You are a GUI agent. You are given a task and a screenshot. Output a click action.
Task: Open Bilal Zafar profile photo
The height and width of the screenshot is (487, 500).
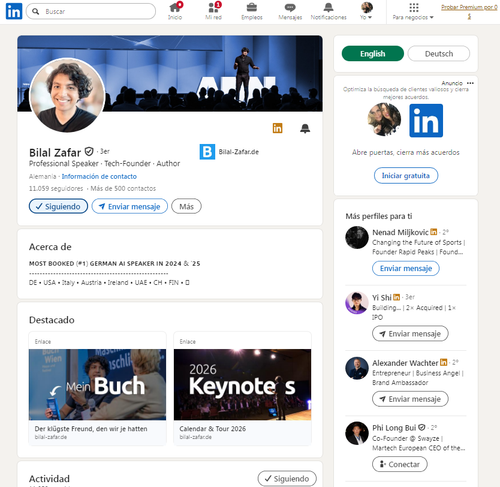67,95
